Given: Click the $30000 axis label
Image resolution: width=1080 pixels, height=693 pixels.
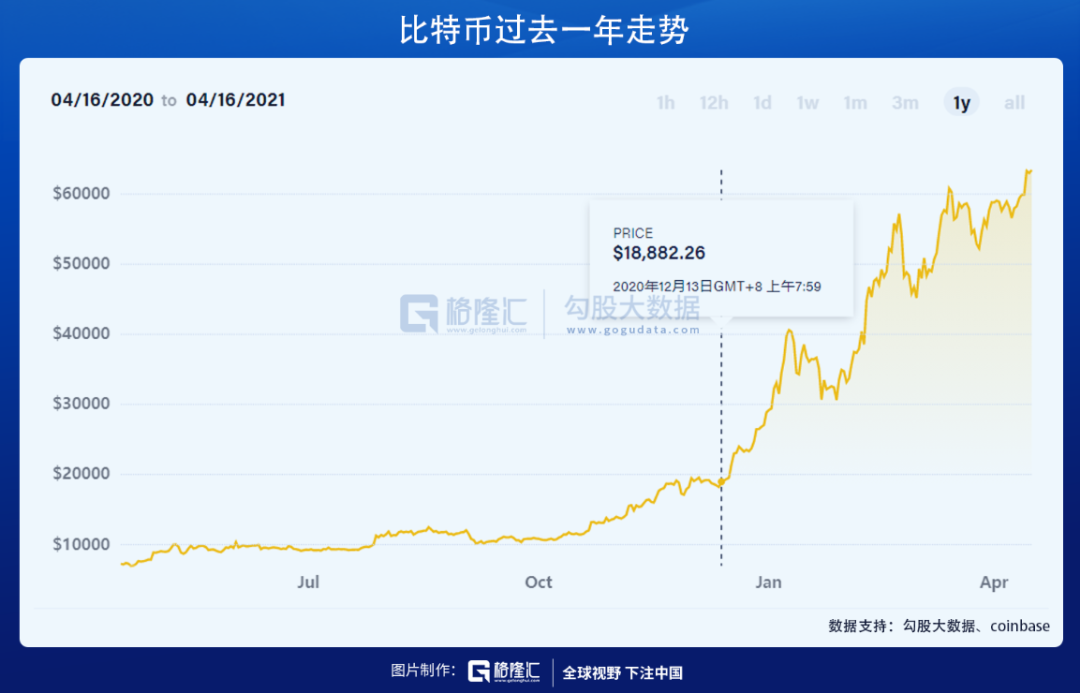Looking at the screenshot, I should pos(81,404).
